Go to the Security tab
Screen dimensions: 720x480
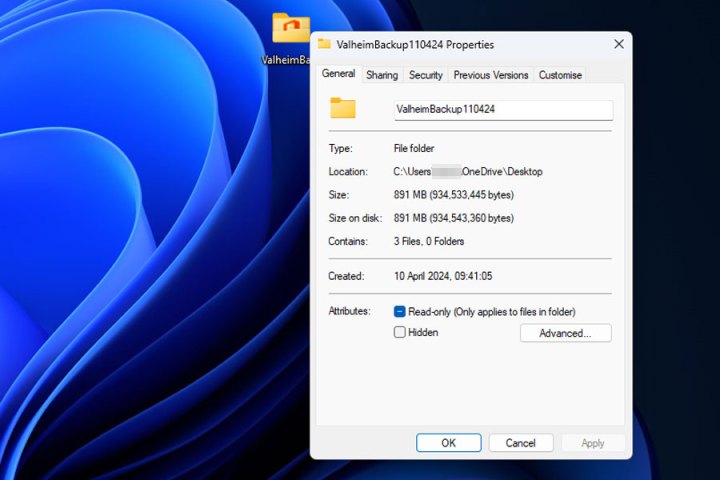[x=425, y=75]
